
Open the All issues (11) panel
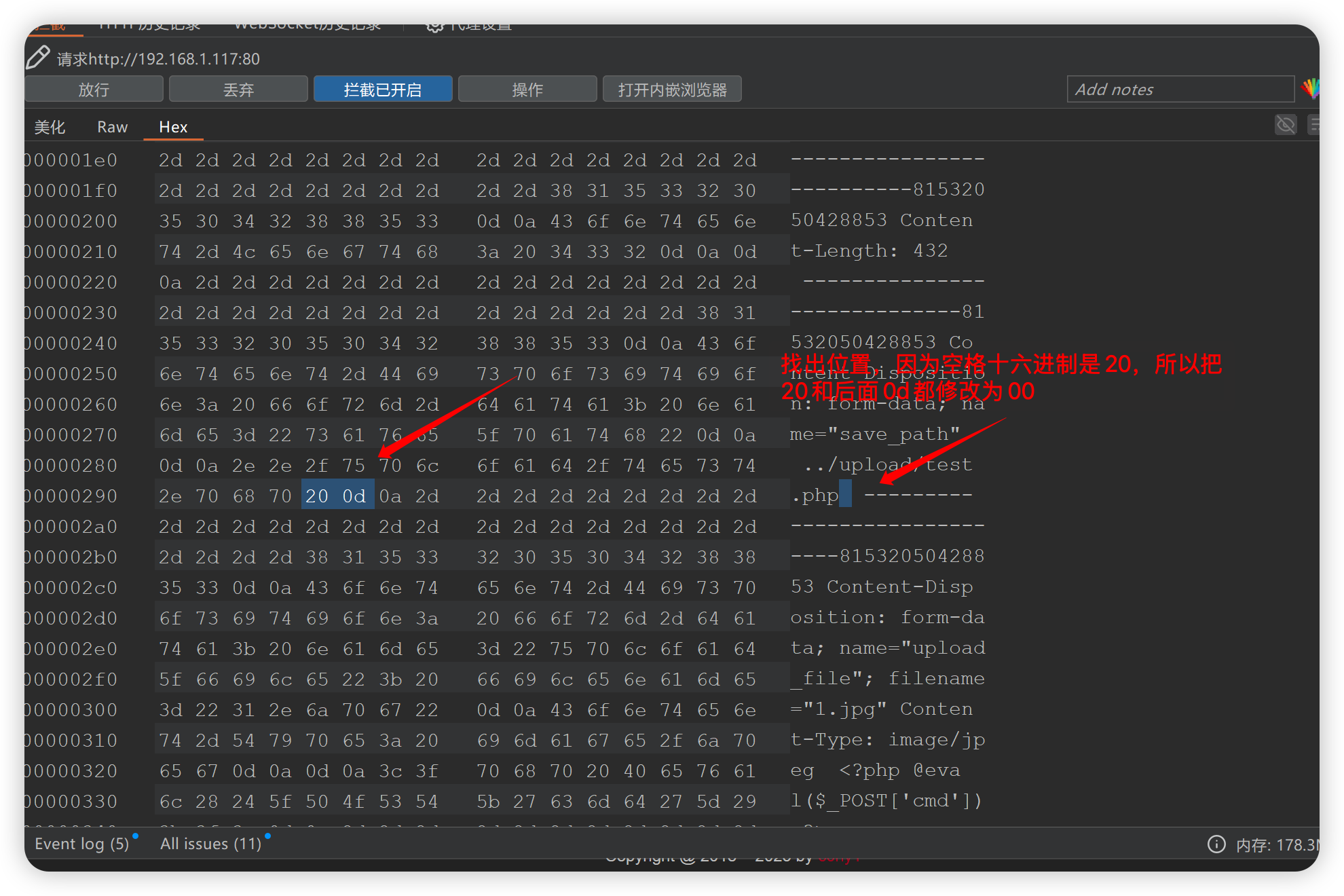point(211,843)
